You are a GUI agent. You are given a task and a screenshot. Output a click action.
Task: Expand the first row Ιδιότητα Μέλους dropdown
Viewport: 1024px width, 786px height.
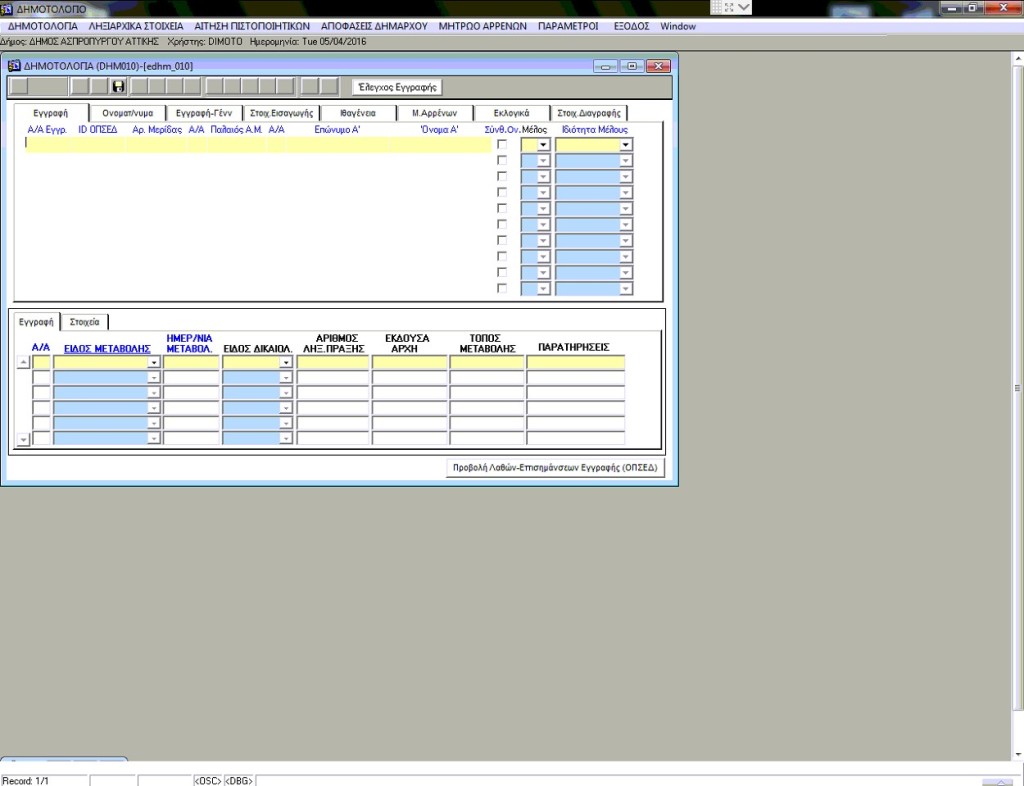(x=625, y=145)
